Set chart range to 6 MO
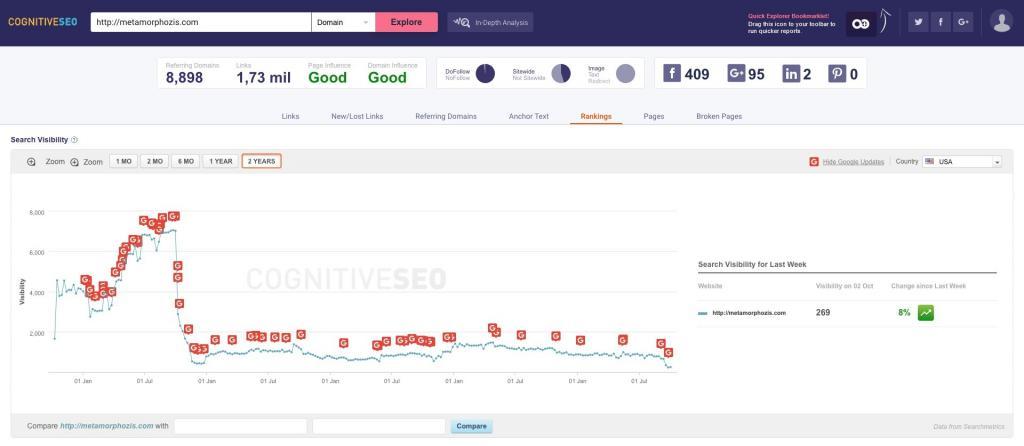This screenshot has width=1024, height=446. pos(185,161)
